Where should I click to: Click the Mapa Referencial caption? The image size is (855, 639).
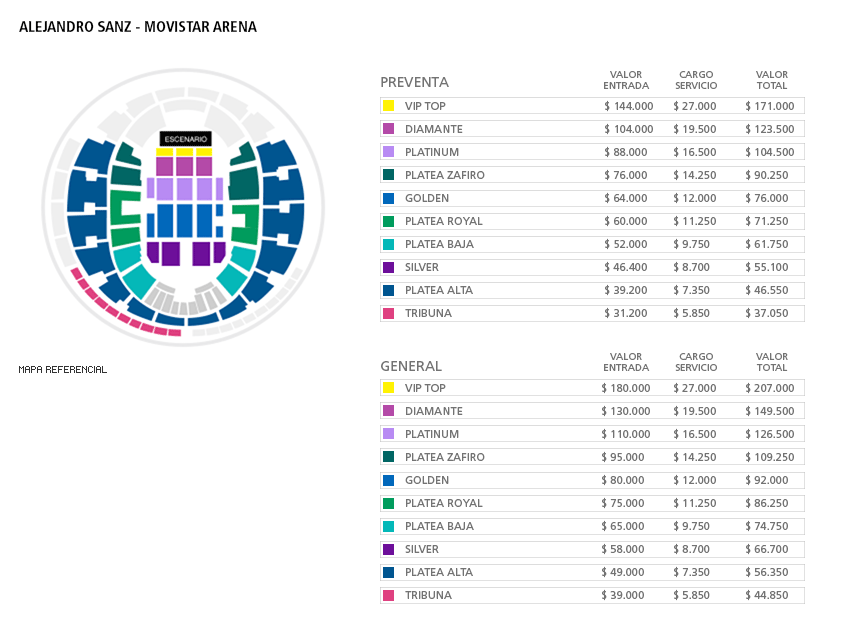[63, 370]
